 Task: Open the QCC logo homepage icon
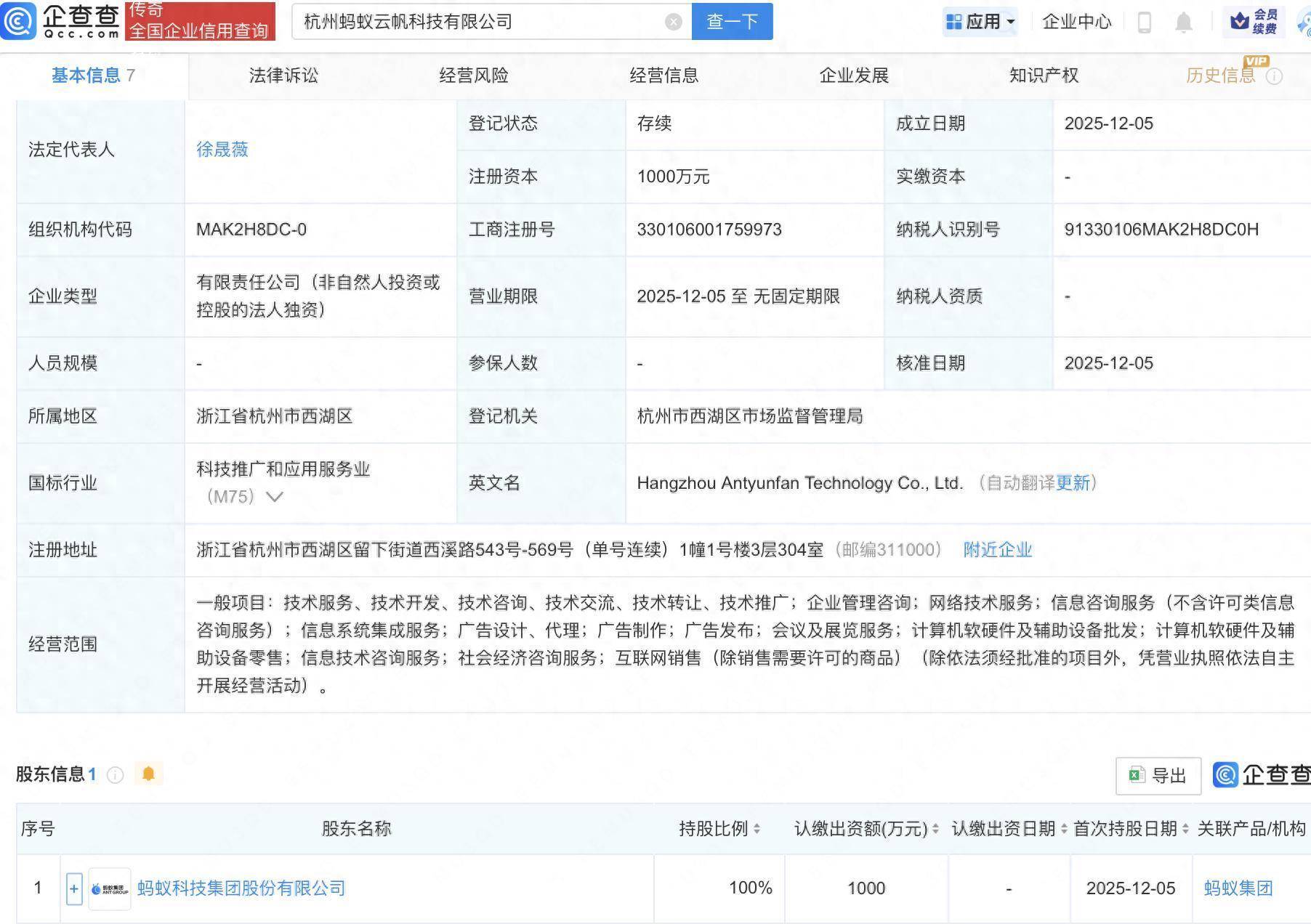20,21
